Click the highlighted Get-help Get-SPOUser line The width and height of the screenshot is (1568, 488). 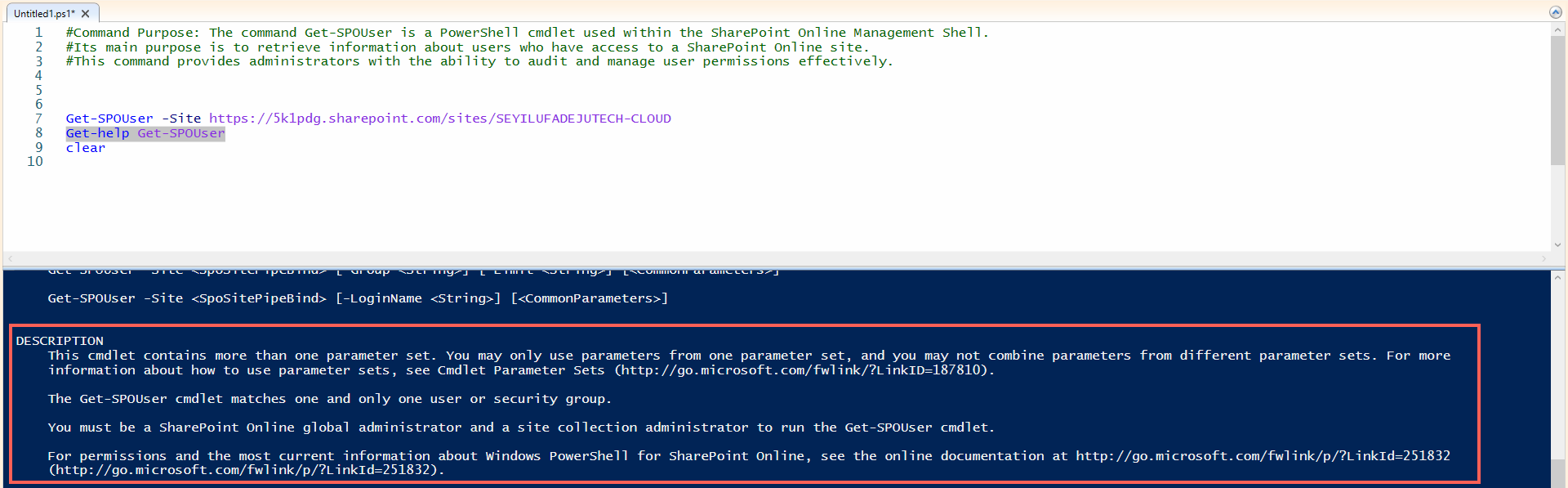(x=145, y=133)
